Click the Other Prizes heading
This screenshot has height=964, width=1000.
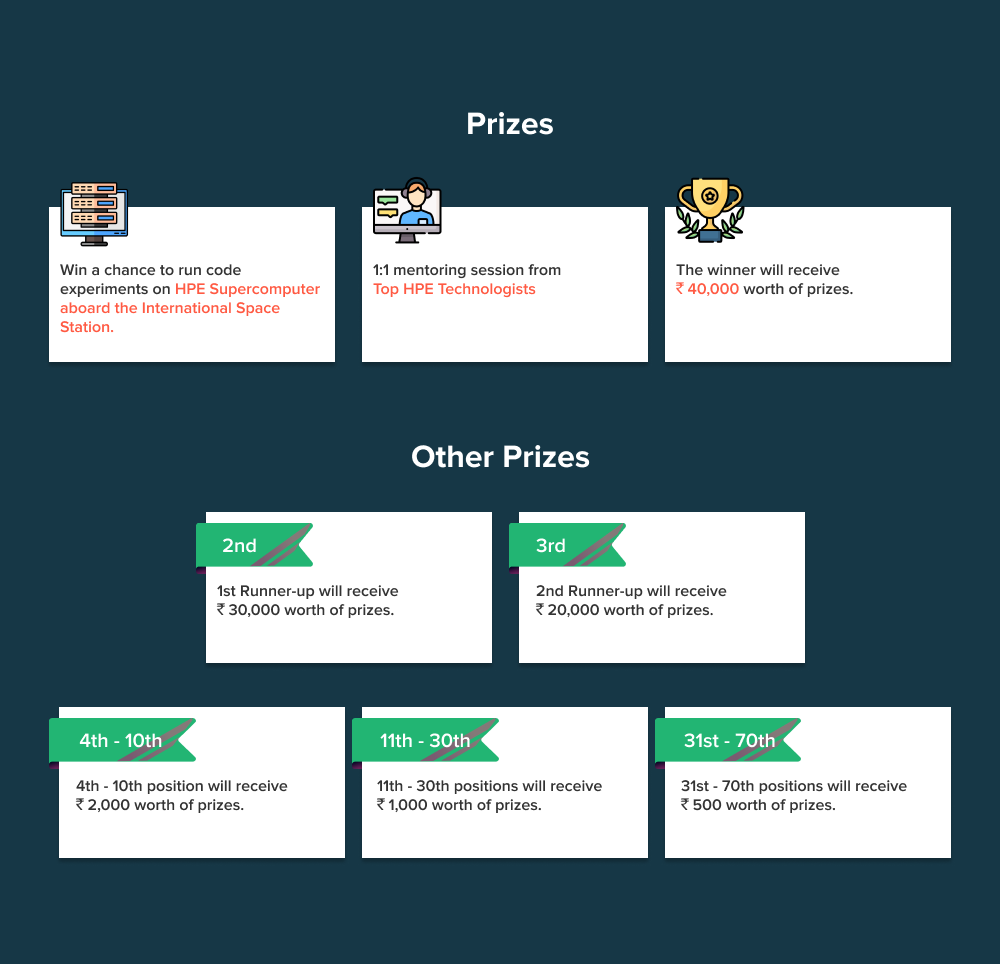[x=500, y=456]
